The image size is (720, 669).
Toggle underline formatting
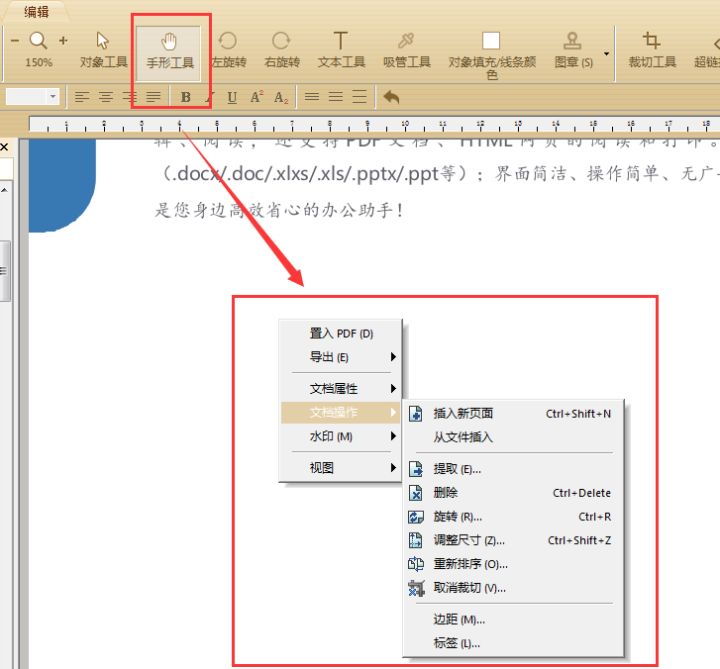click(x=232, y=97)
